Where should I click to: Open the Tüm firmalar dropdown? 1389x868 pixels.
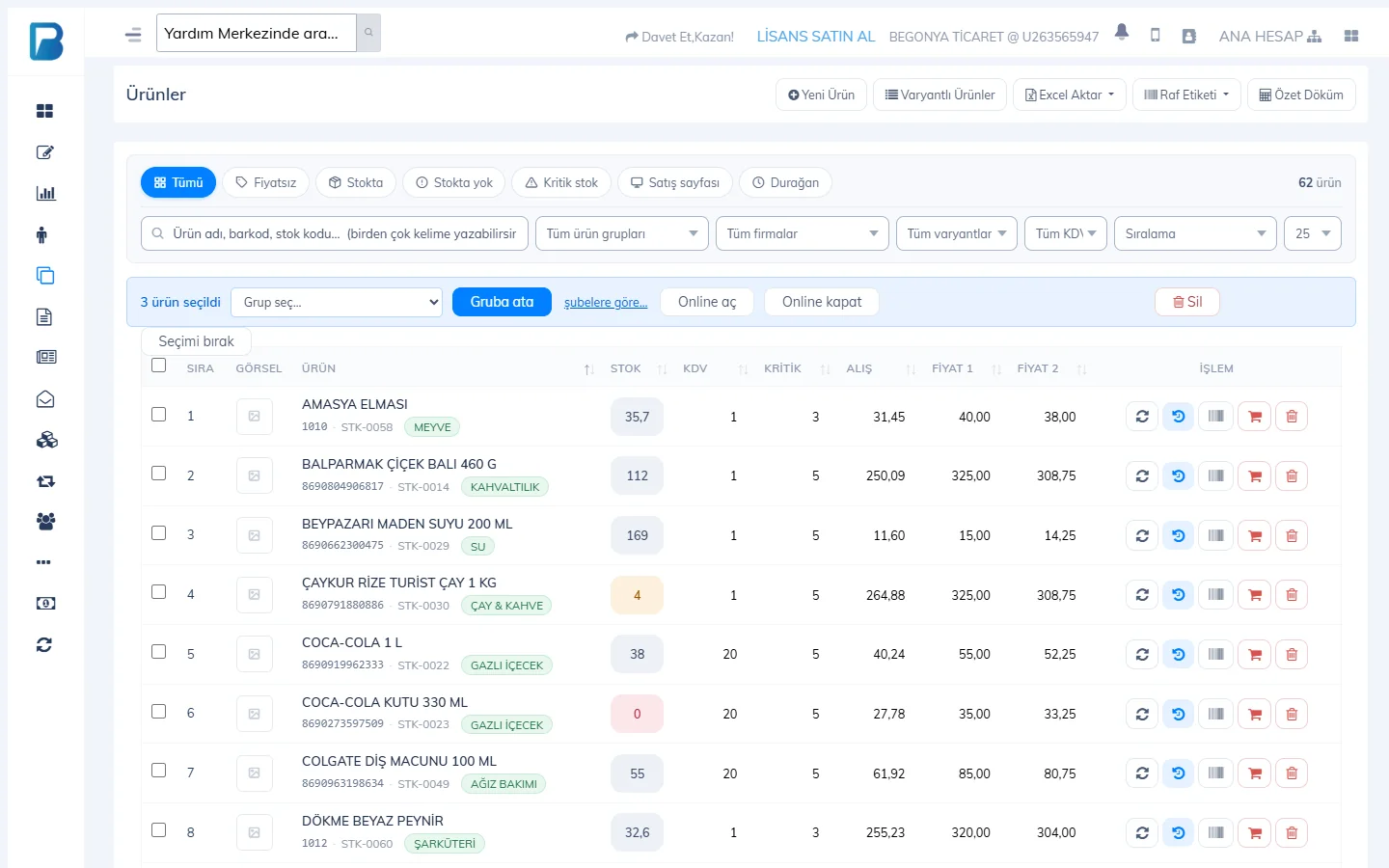click(803, 233)
